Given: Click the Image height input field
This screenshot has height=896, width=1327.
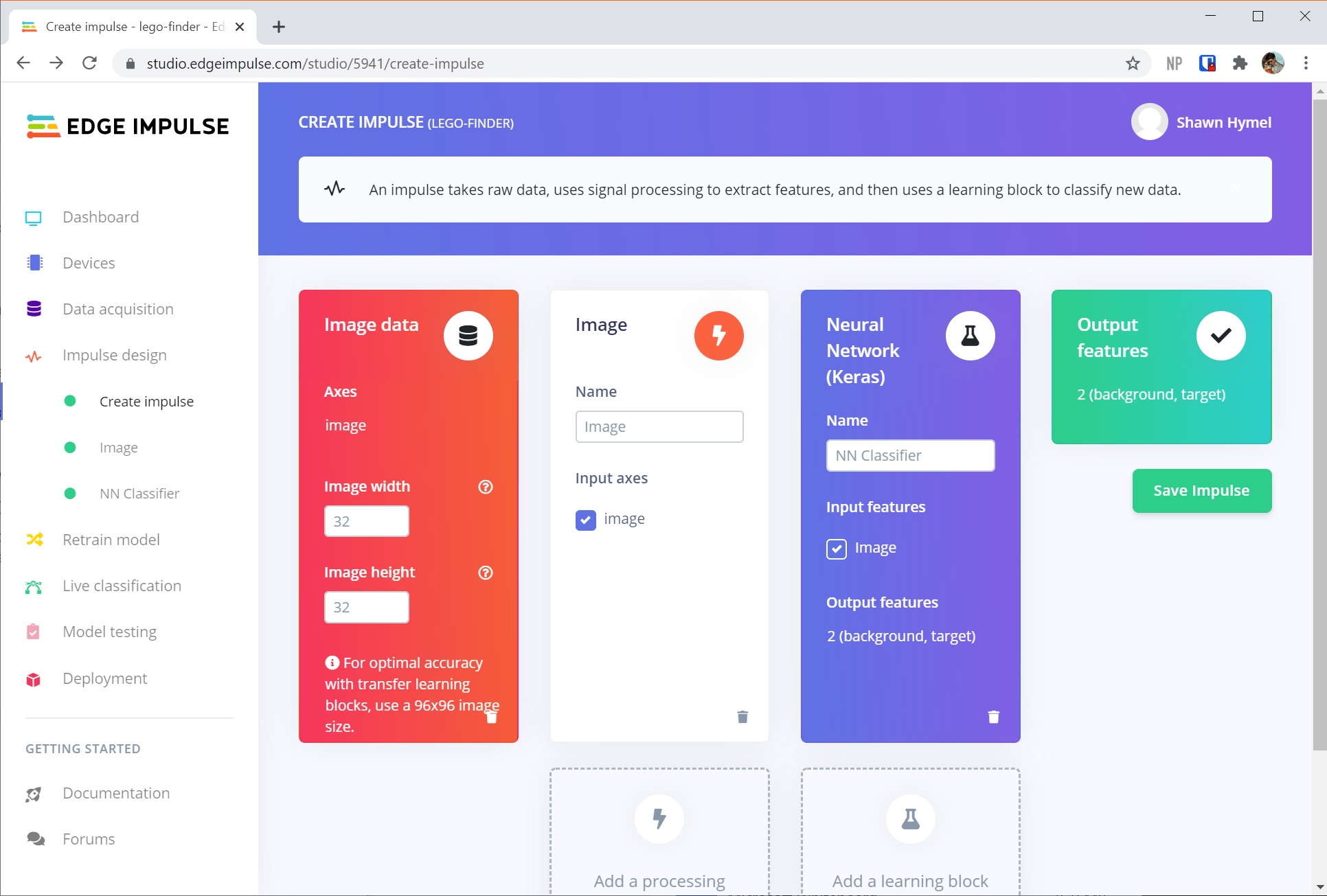Looking at the screenshot, I should coord(366,607).
